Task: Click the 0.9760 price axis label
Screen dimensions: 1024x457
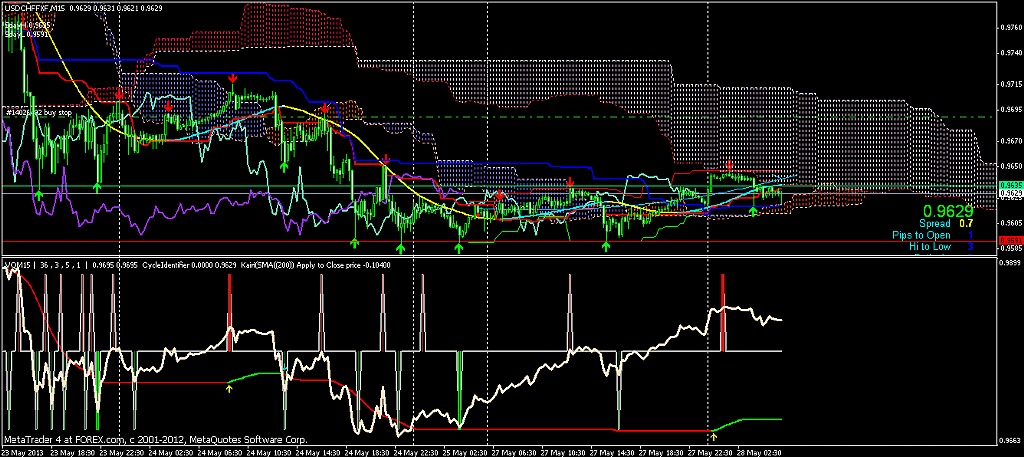Action: pyautogui.click(x=1011, y=27)
